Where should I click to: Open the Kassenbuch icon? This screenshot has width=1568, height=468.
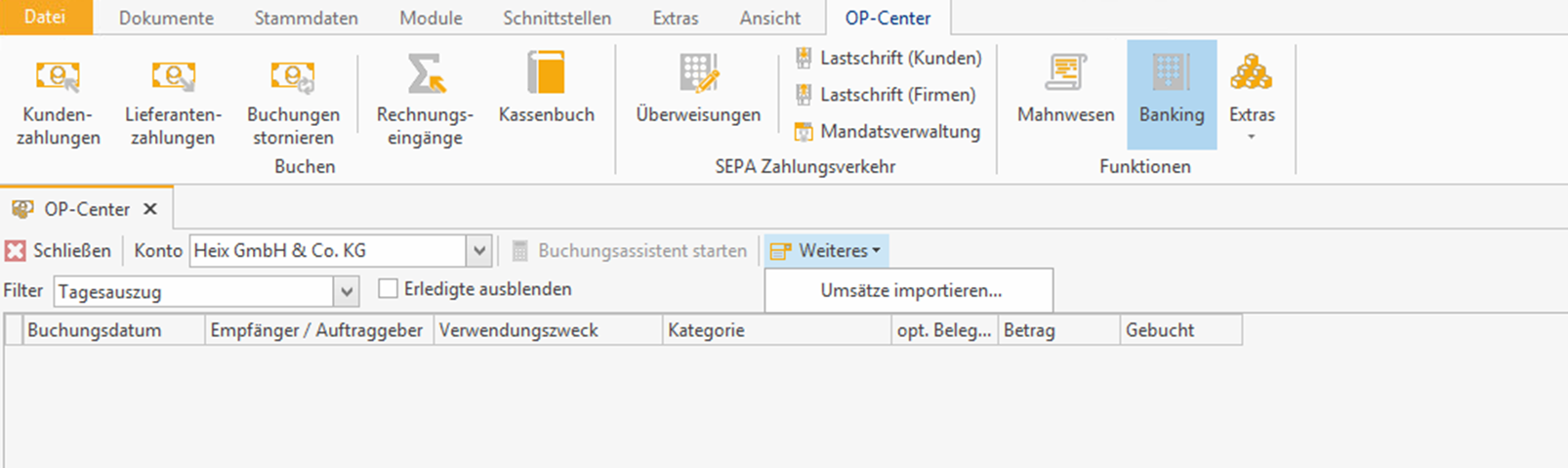[x=546, y=76]
